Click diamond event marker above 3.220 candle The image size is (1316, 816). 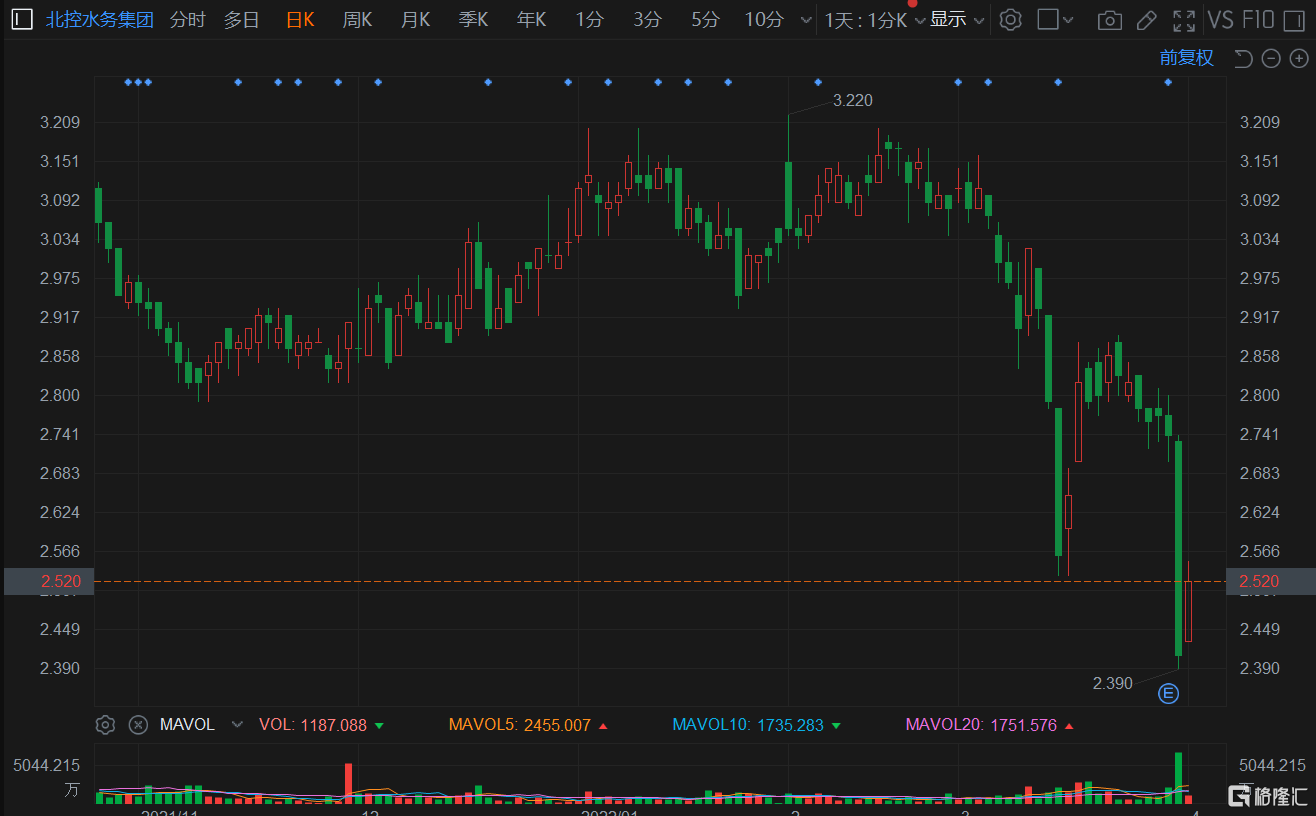tap(818, 82)
